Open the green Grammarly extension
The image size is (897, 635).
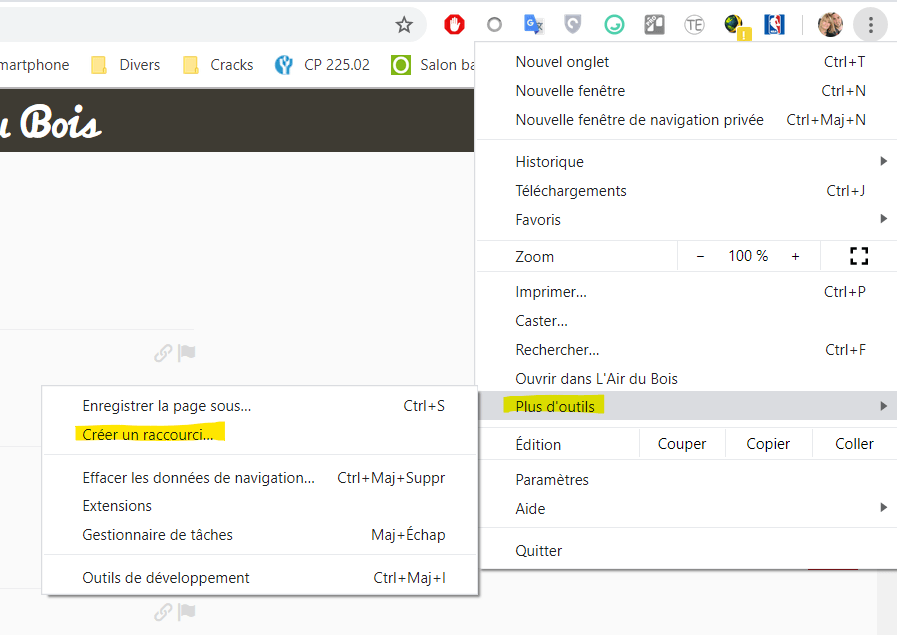tap(614, 25)
